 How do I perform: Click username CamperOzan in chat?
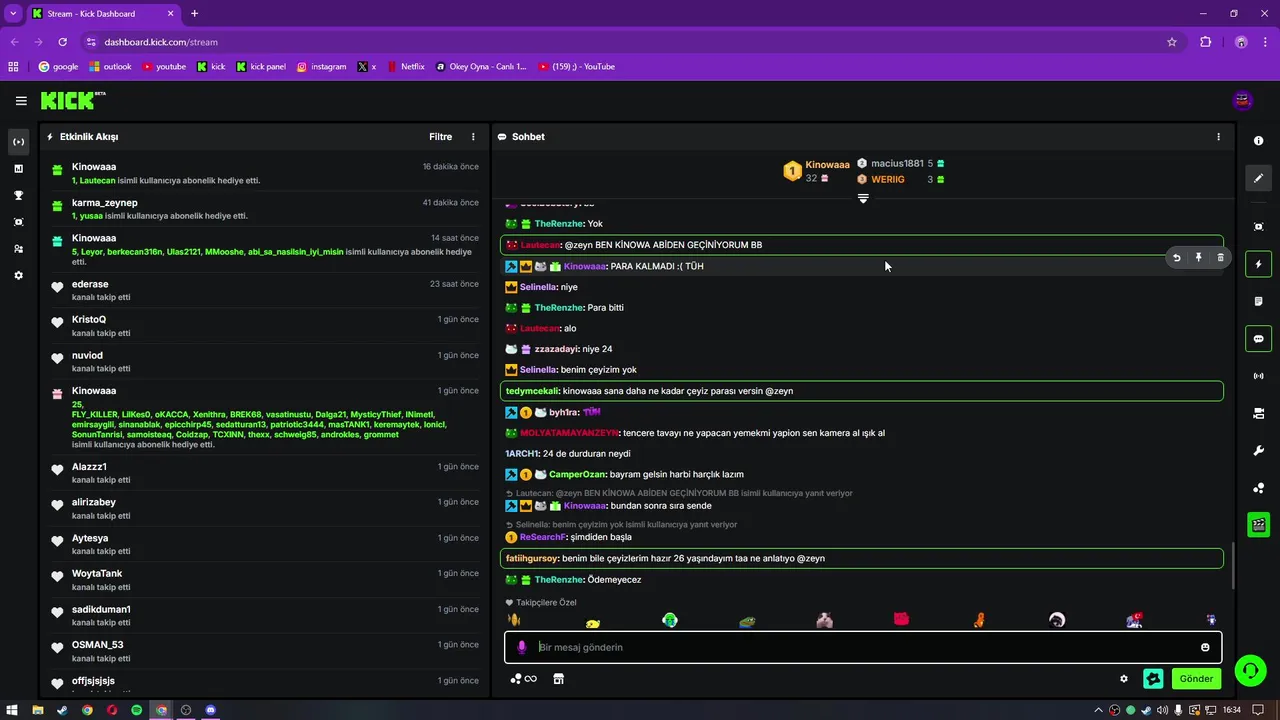pyautogui.click(x=577, y=474)
